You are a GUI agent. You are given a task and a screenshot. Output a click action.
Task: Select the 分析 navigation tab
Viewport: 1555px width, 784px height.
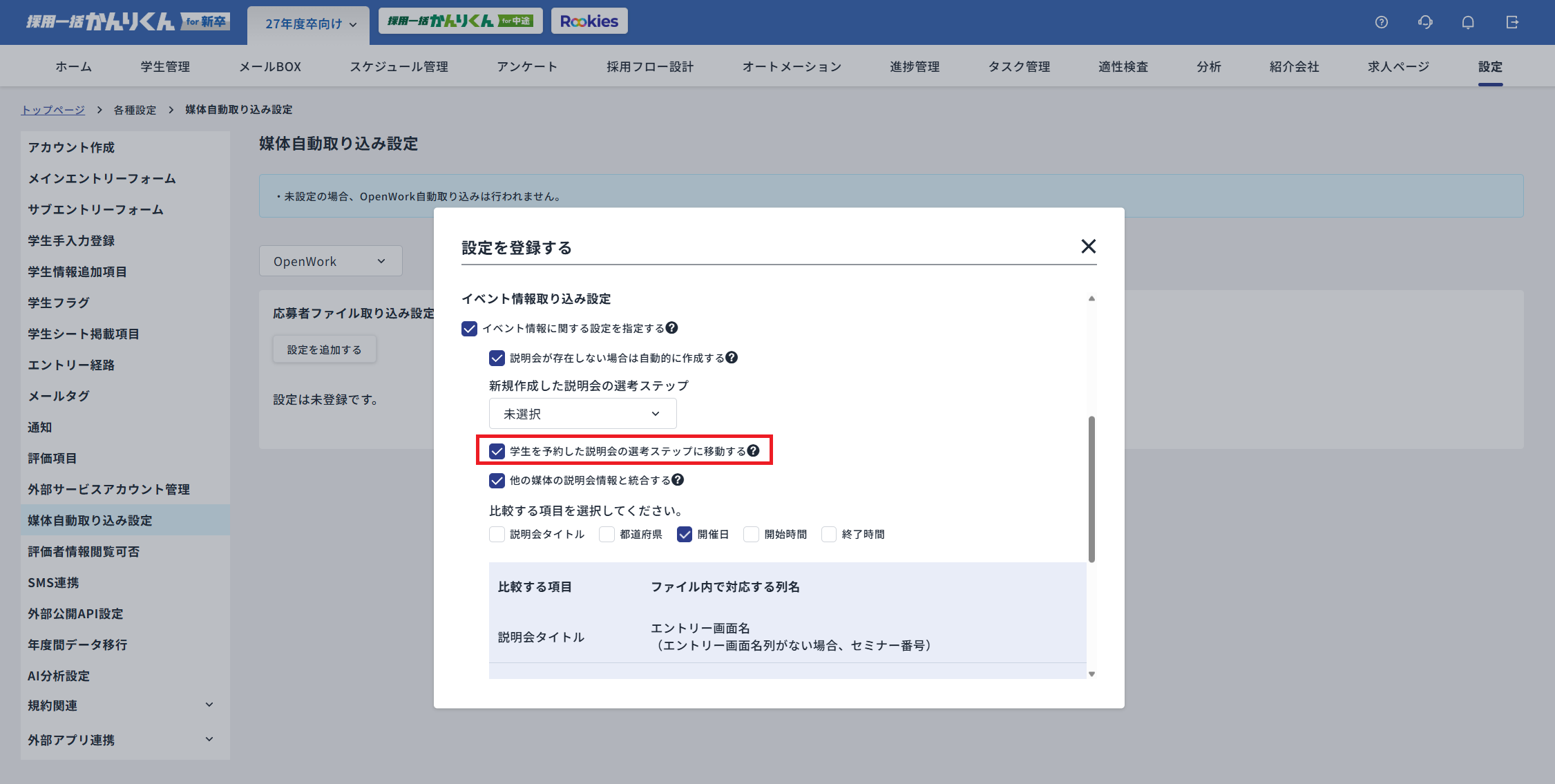1209,66
